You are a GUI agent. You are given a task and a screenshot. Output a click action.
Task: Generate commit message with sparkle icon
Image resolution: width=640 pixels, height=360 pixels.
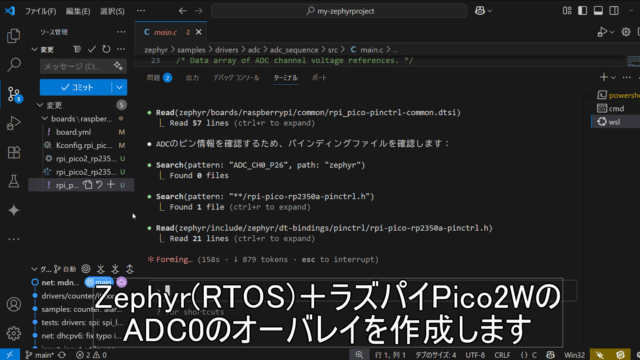pos(118,66)
